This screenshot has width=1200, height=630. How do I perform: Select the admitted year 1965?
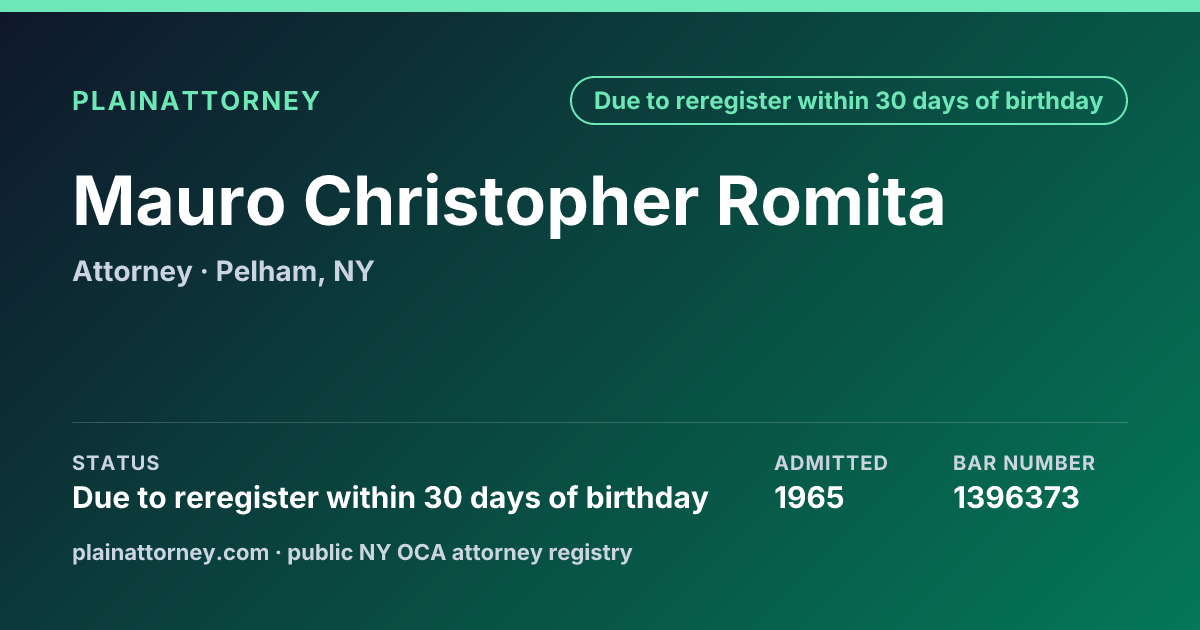coord(809,497)
